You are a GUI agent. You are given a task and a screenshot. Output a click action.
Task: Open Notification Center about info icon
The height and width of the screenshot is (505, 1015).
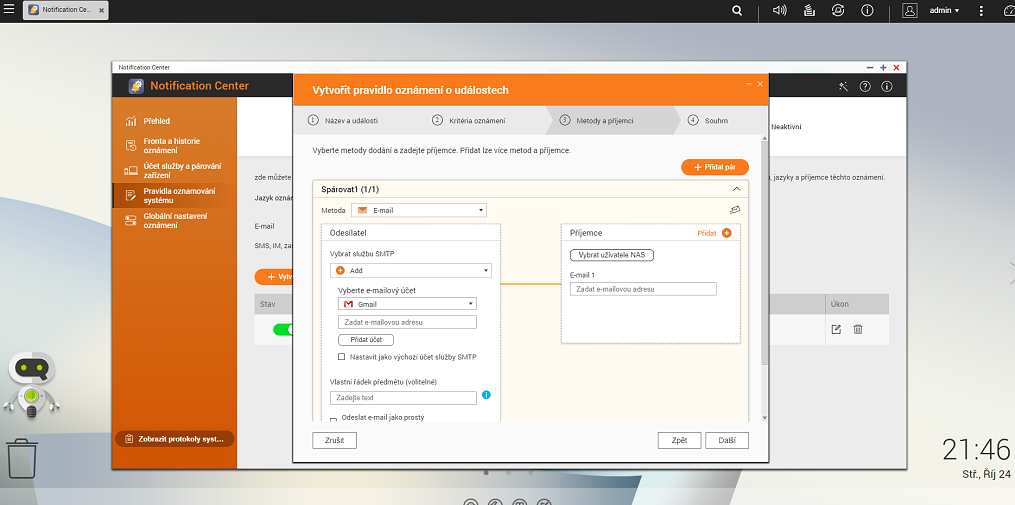[887, 86]
